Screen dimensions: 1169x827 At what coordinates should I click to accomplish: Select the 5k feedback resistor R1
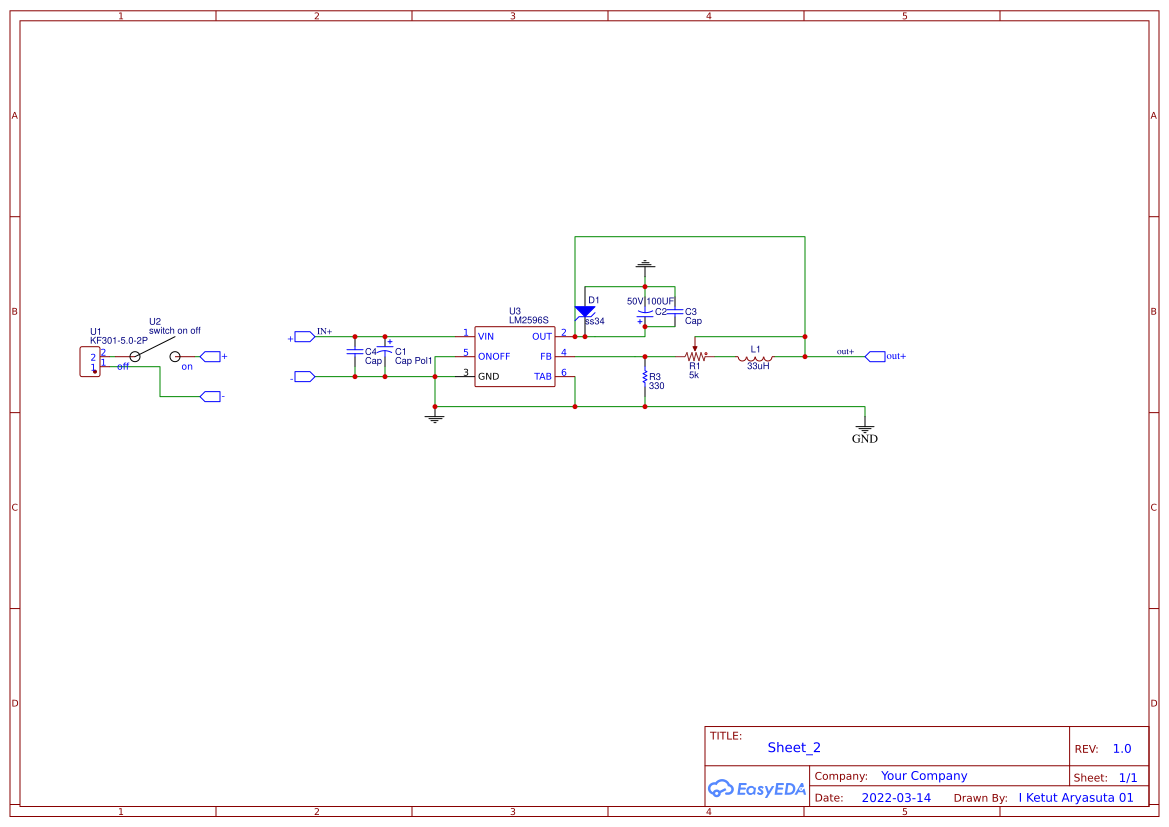coord(695,355)
